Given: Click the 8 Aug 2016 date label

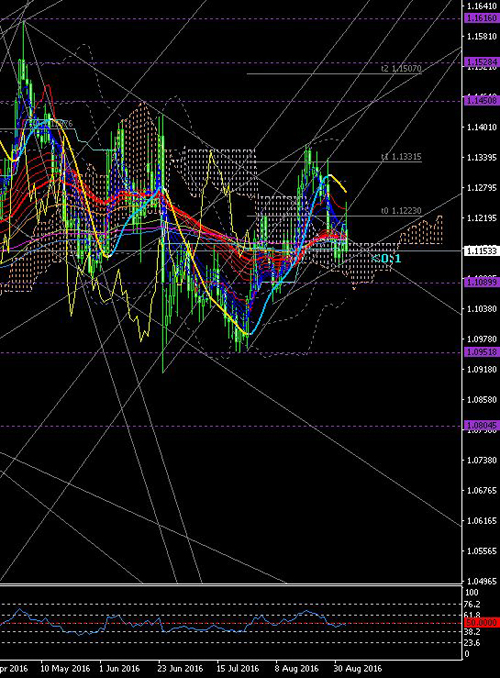Looking at the screenshot, I should (x=296, y=668).
